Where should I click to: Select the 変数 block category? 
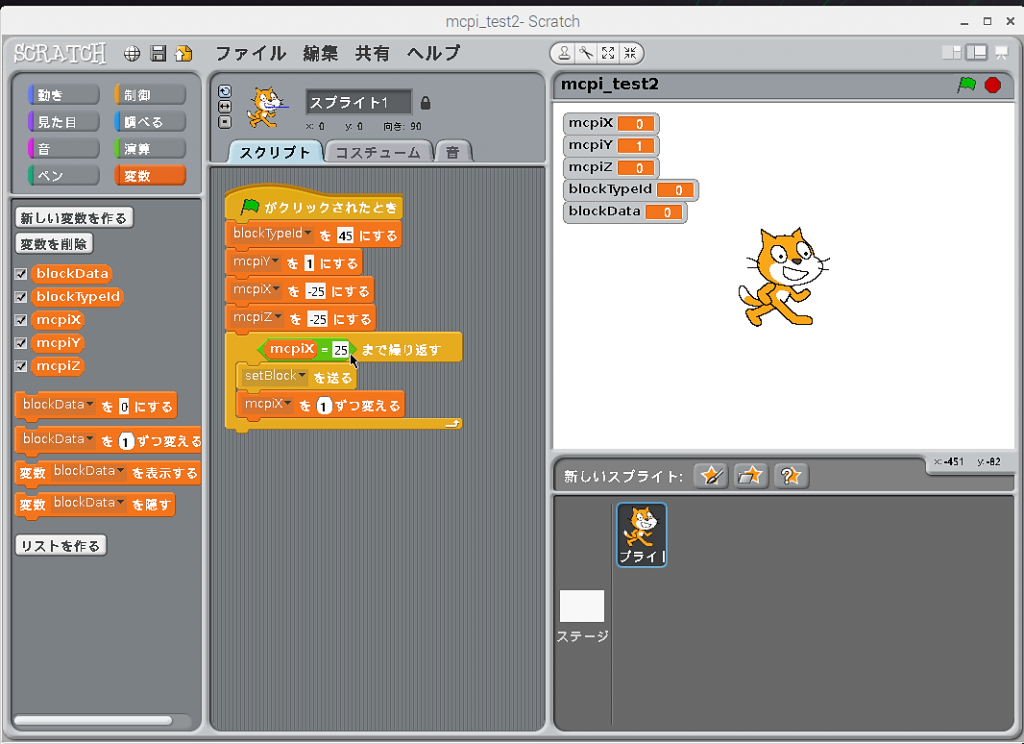(x=150, y=175)
